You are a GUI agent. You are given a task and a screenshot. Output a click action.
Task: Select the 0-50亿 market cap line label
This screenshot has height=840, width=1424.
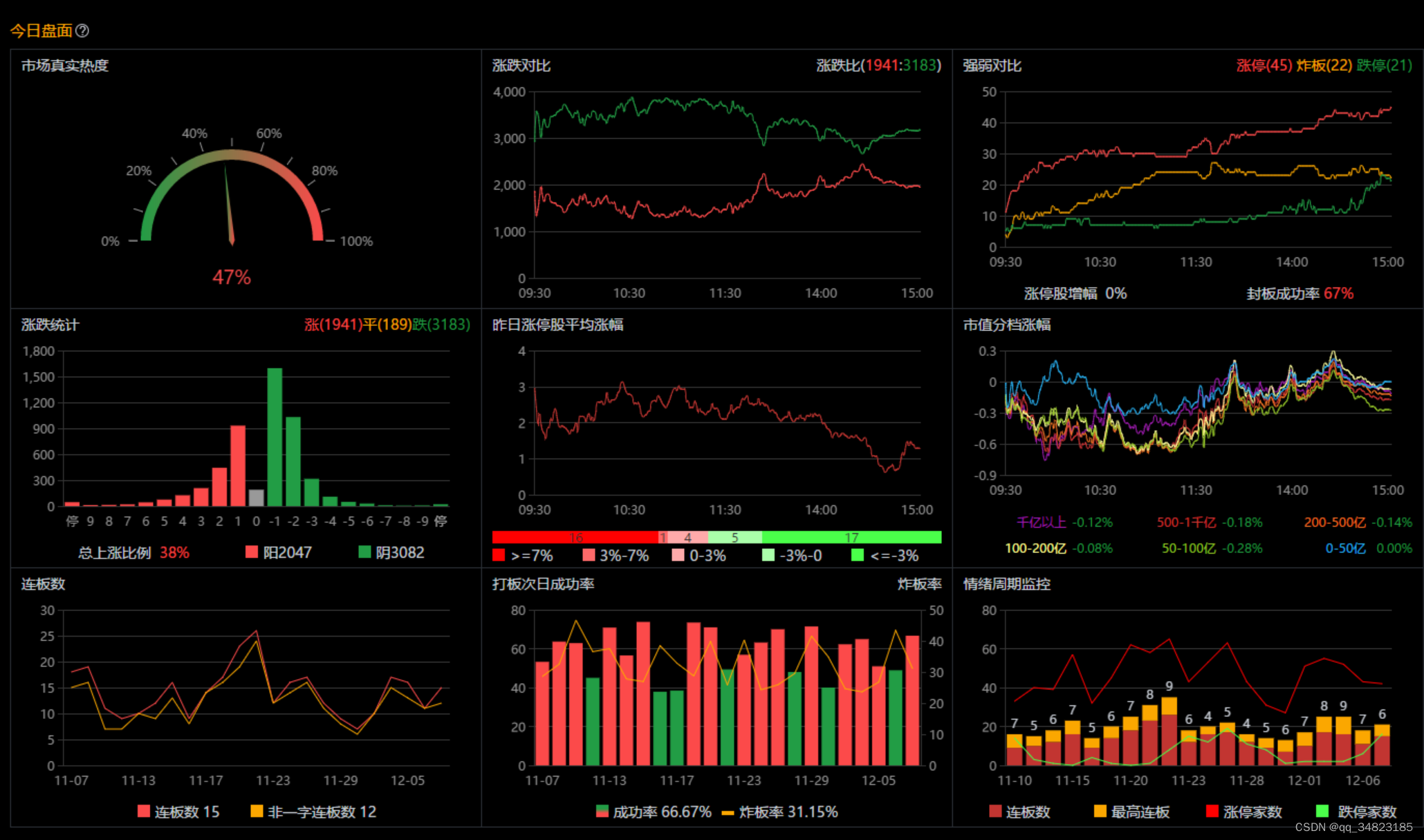pyautogui.click(x=1345, y=548)
